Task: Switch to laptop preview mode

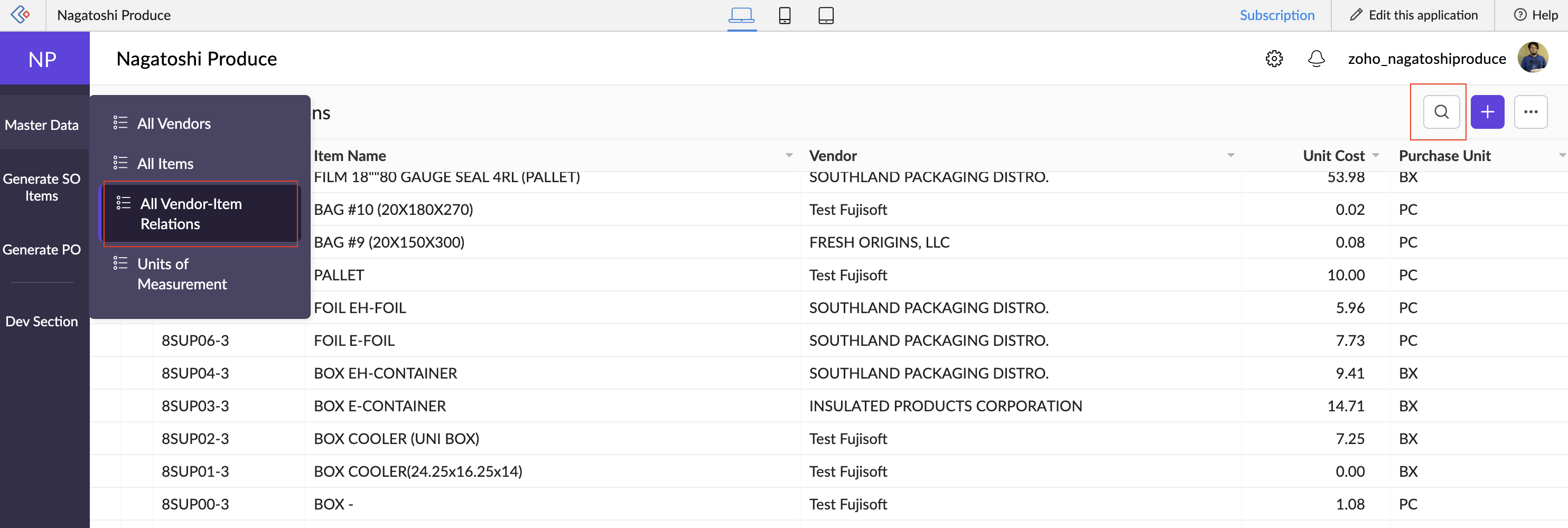Action: [x=741, y=15]
